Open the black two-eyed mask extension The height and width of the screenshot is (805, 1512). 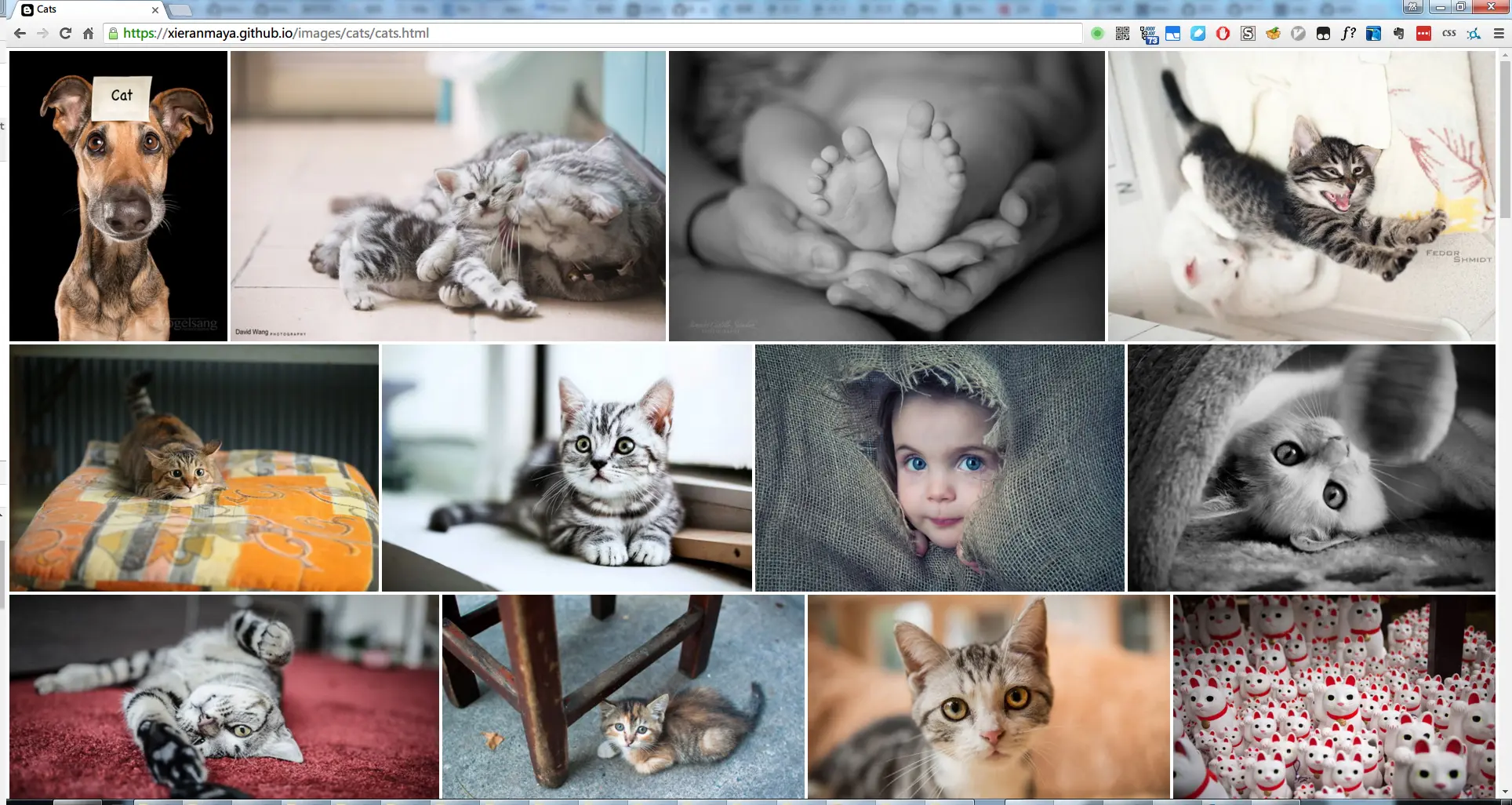click(x=1324, y=34)
